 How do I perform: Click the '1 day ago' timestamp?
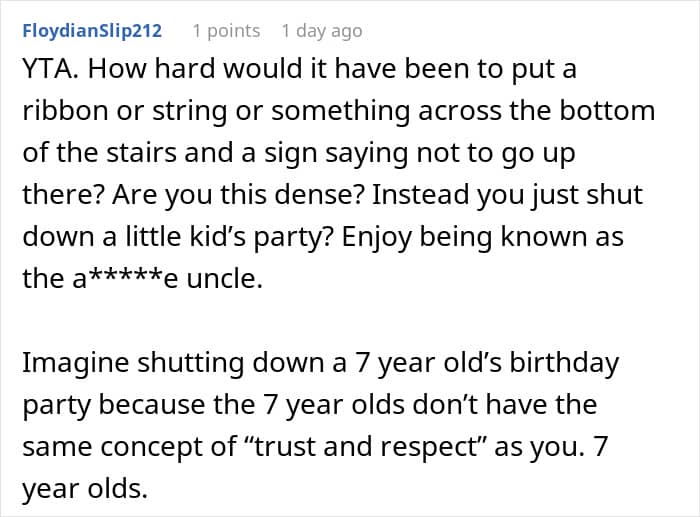point(322,31)
